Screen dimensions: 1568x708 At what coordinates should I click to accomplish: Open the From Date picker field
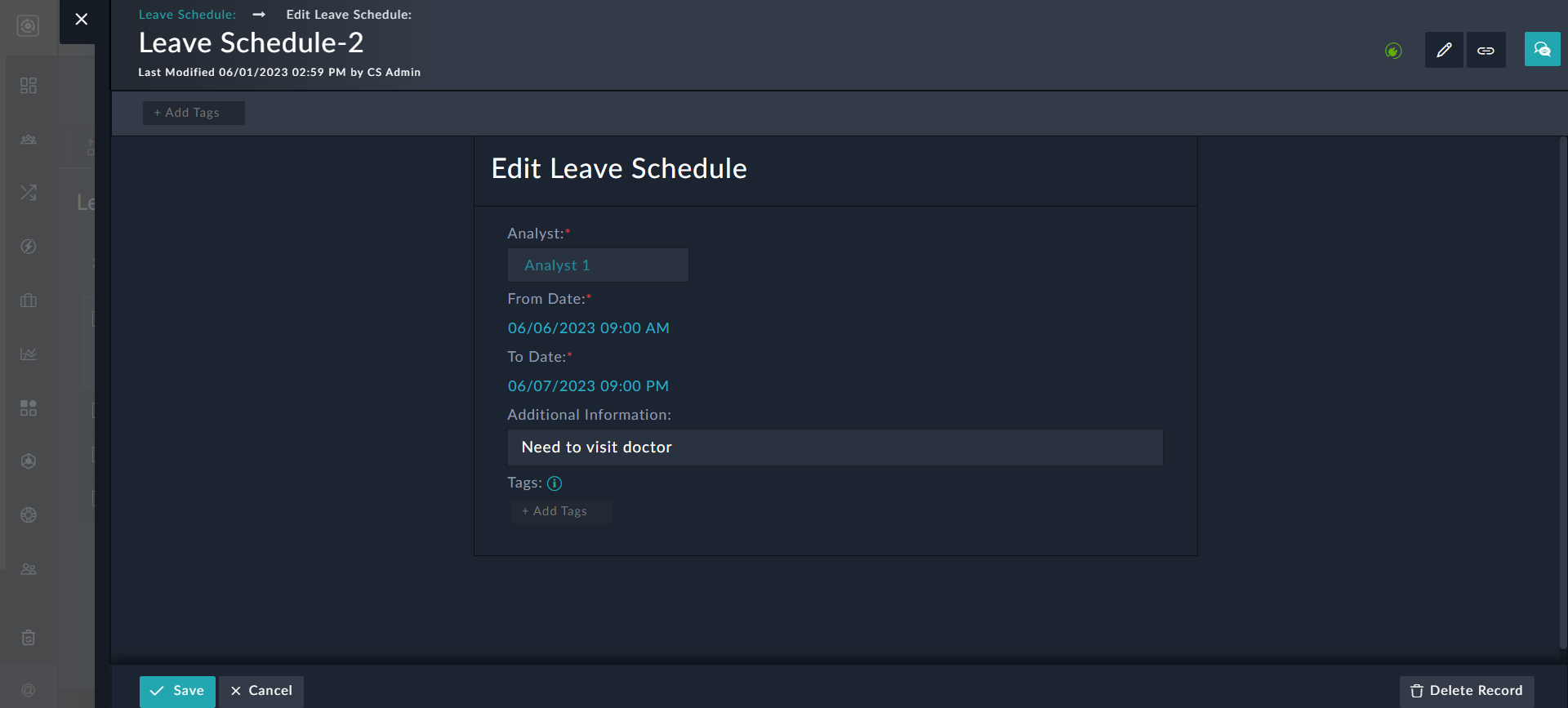[x=588, y=327]
